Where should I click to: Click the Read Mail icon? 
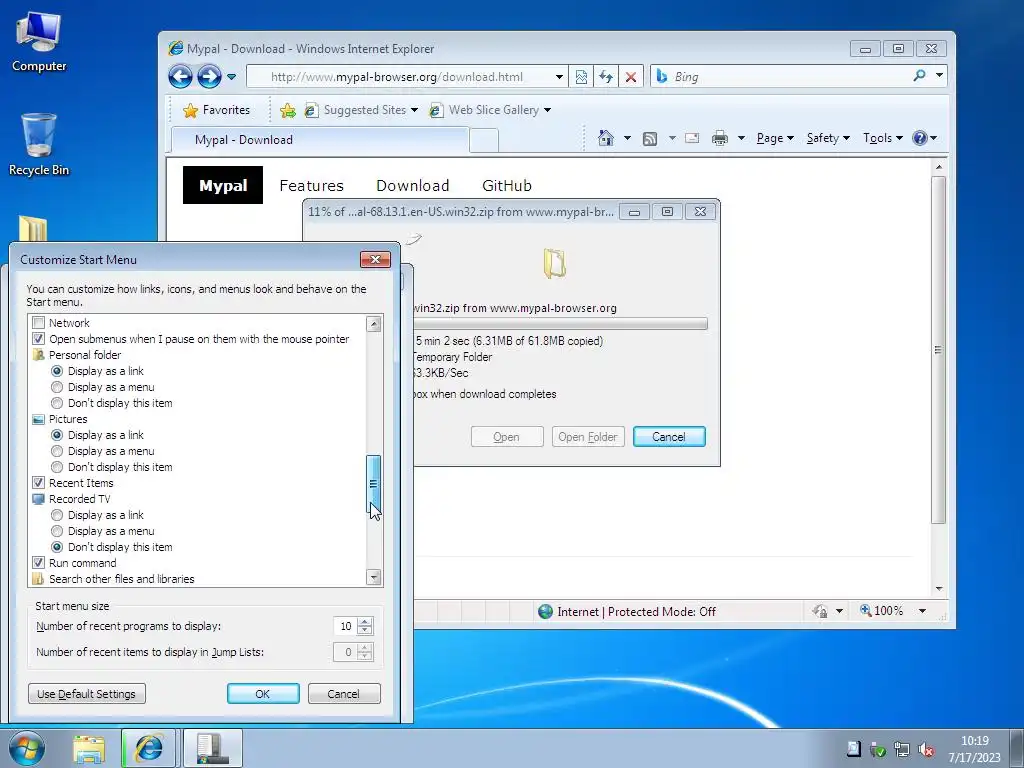click(692, 138)
